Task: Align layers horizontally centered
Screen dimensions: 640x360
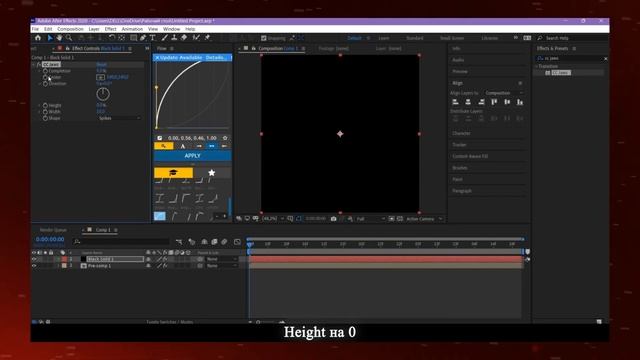Action: click(x=468, y=102)
